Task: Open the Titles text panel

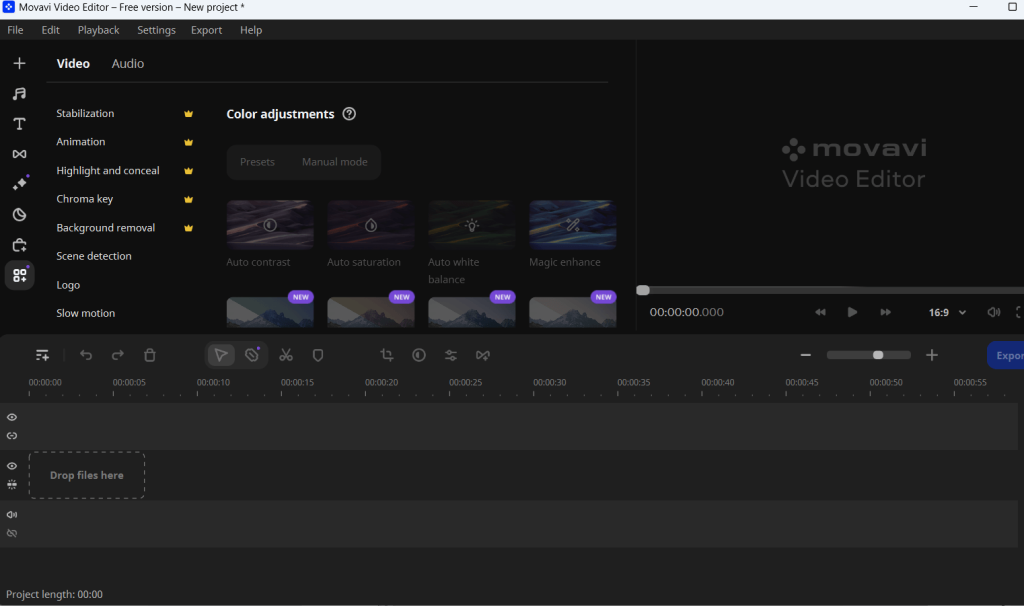Action: tap(20, 123)
